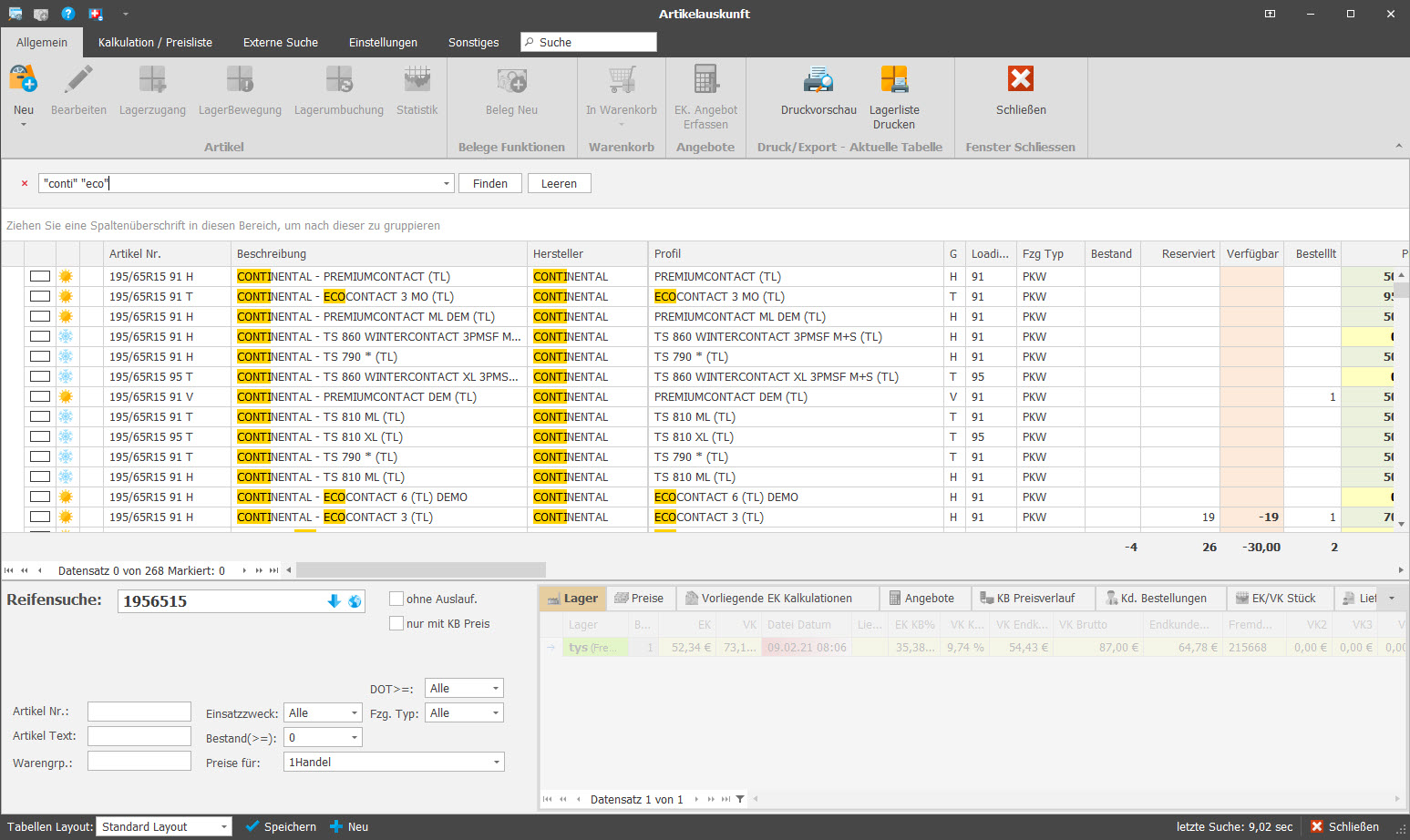The height and width of the screenshot is (840, 1410).
Task: Click filter funnel icon in Lager navigator
Action: 740,799
